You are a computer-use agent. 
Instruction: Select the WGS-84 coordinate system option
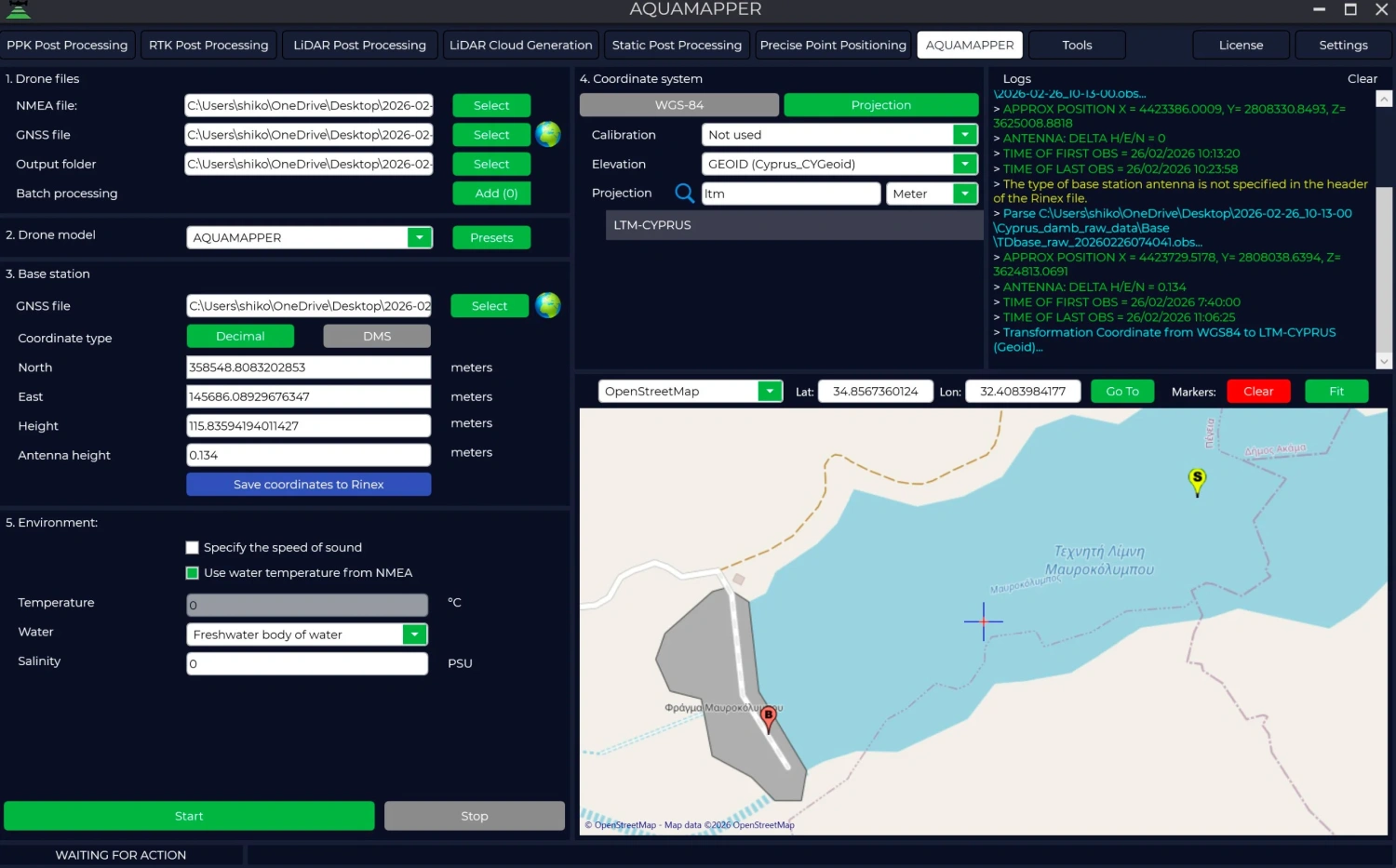click(x=679, y=105)
